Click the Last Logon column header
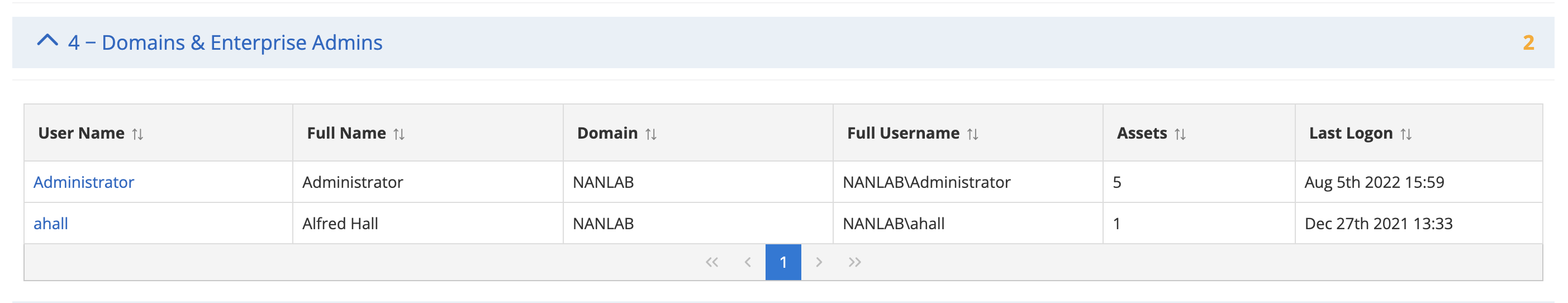This screenshot has width=1568, height=303. point(1350,133)
